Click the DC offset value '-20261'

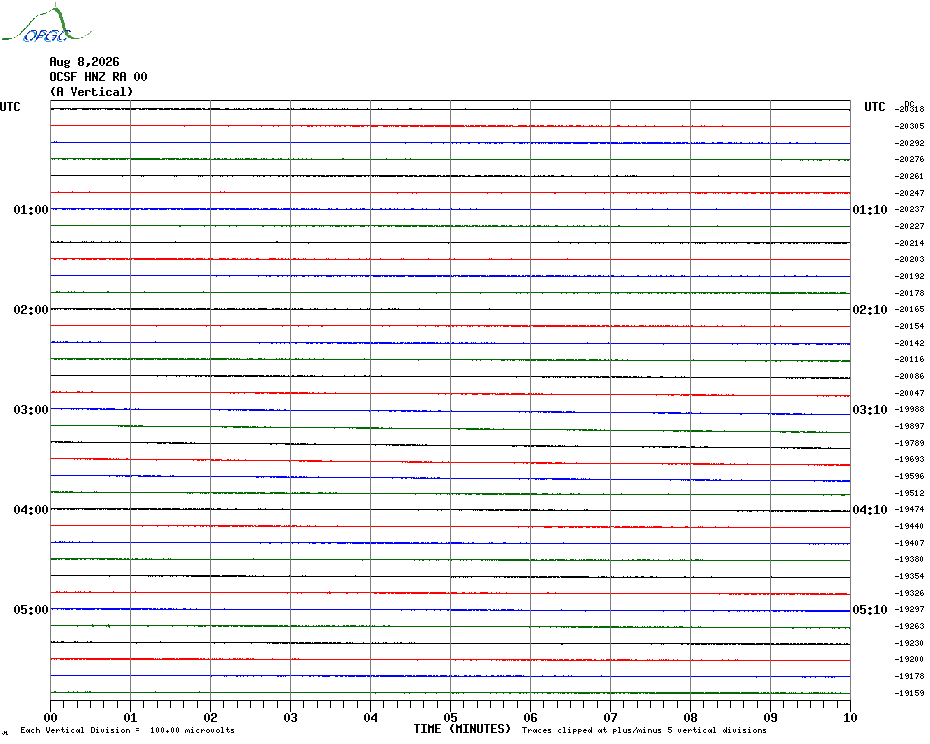(909, 176)
